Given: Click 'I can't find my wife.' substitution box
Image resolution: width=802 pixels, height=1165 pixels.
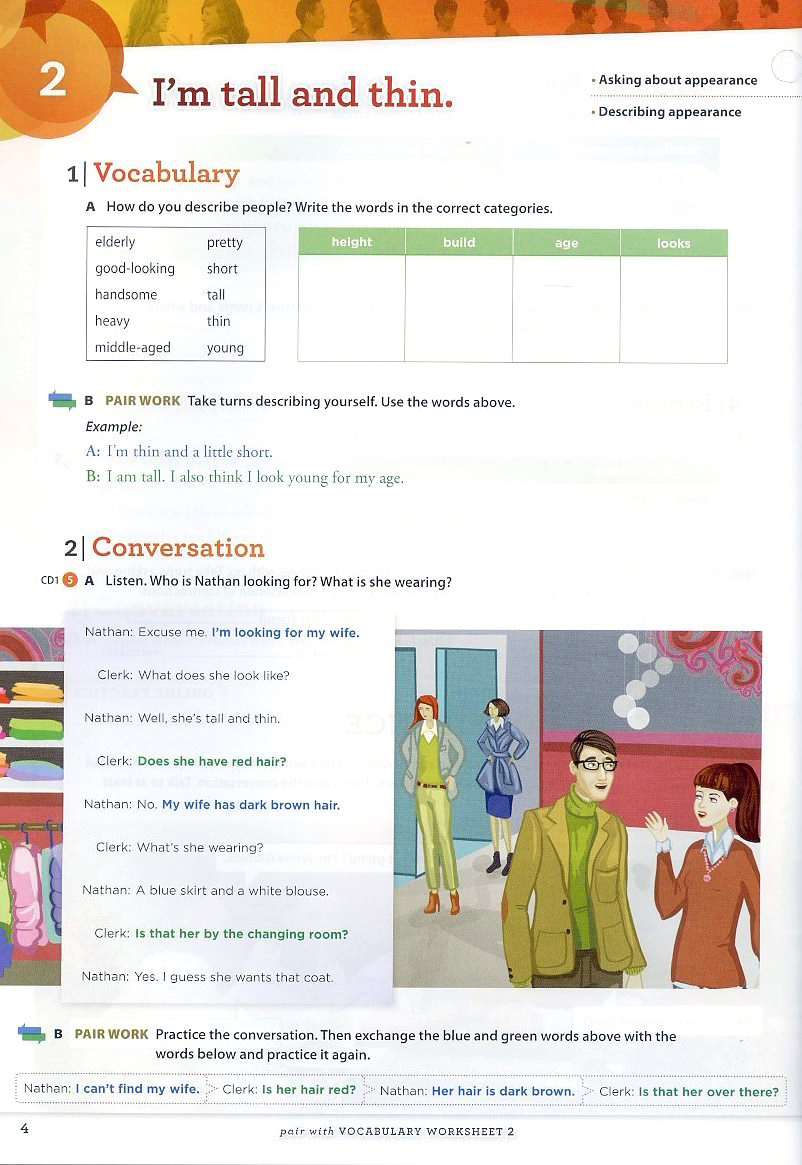Looking at the screenshot, I should pos(111,1089).
